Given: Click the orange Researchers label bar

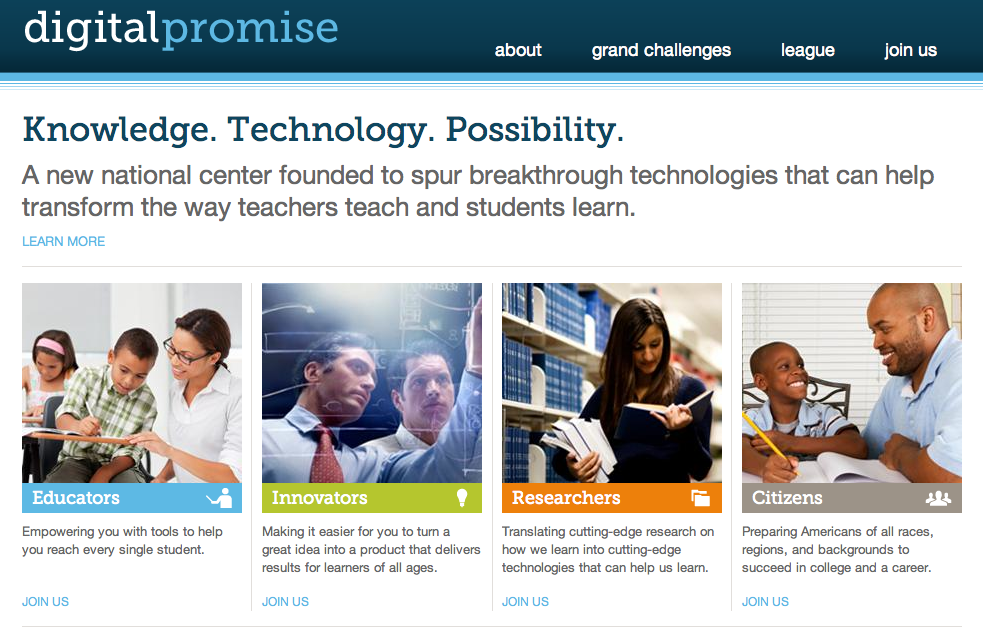Looking at the screenshot, I should click(612, 498).
